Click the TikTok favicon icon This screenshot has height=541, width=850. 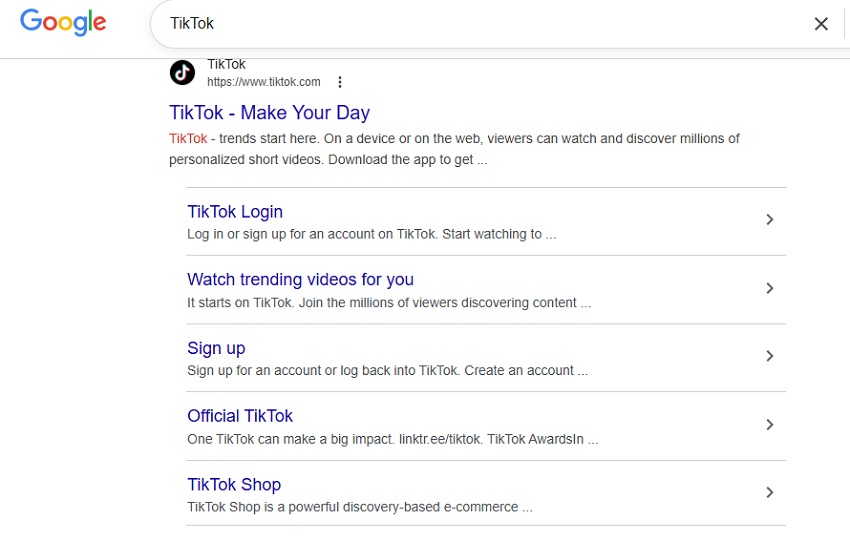click(x=182, y=73)
